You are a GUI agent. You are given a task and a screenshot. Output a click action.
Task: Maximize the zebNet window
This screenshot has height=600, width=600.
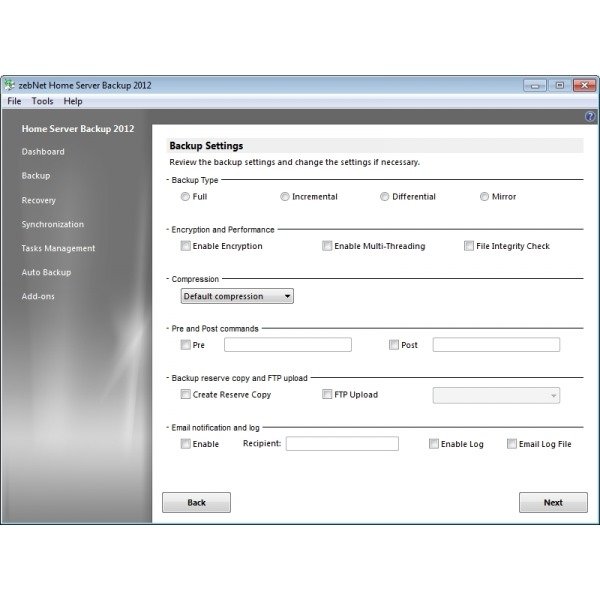pos(559,85)
